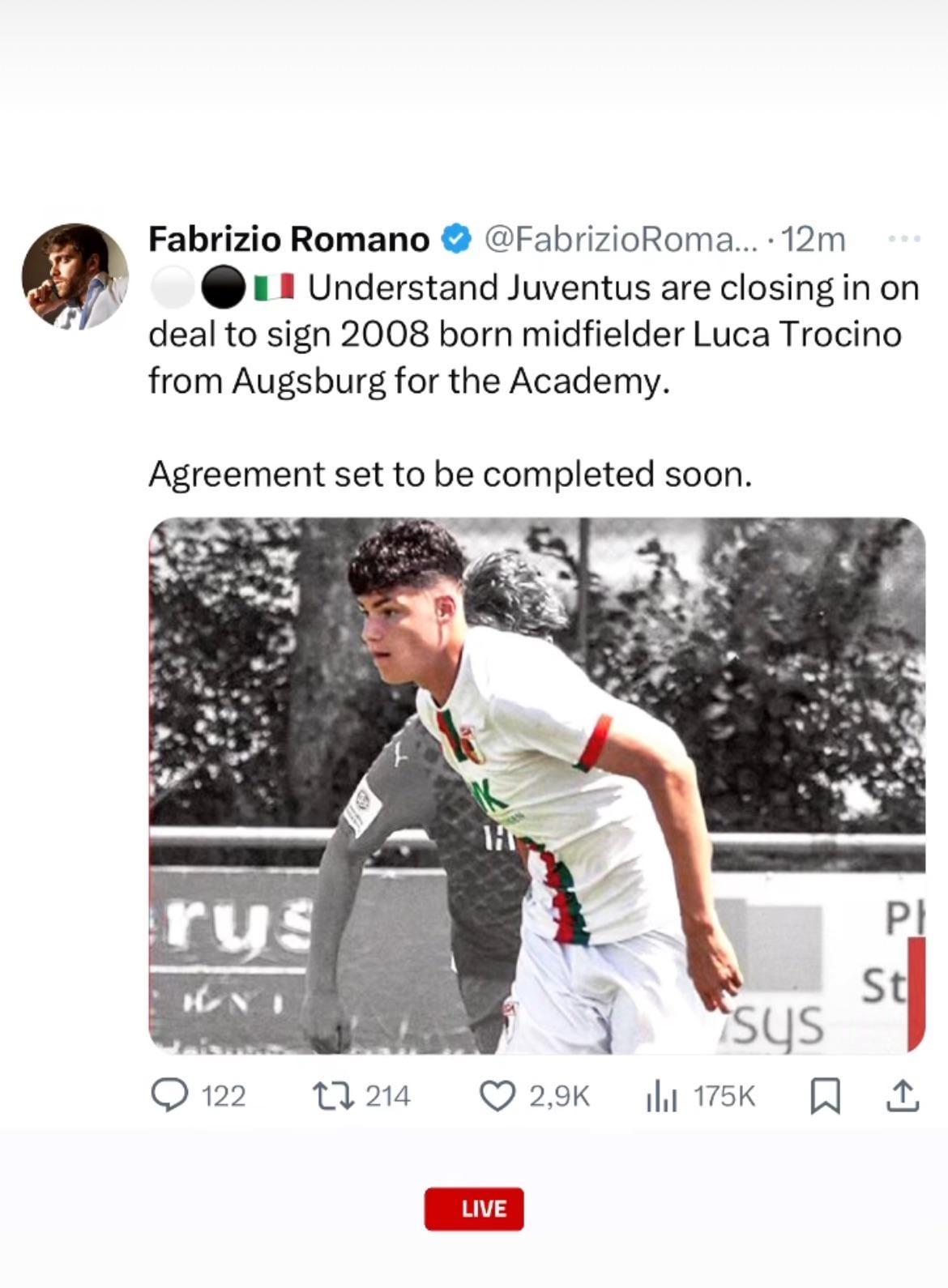
Task: Open the @FabrizioRoma... handle link
Action: click(x=619, y=239)
